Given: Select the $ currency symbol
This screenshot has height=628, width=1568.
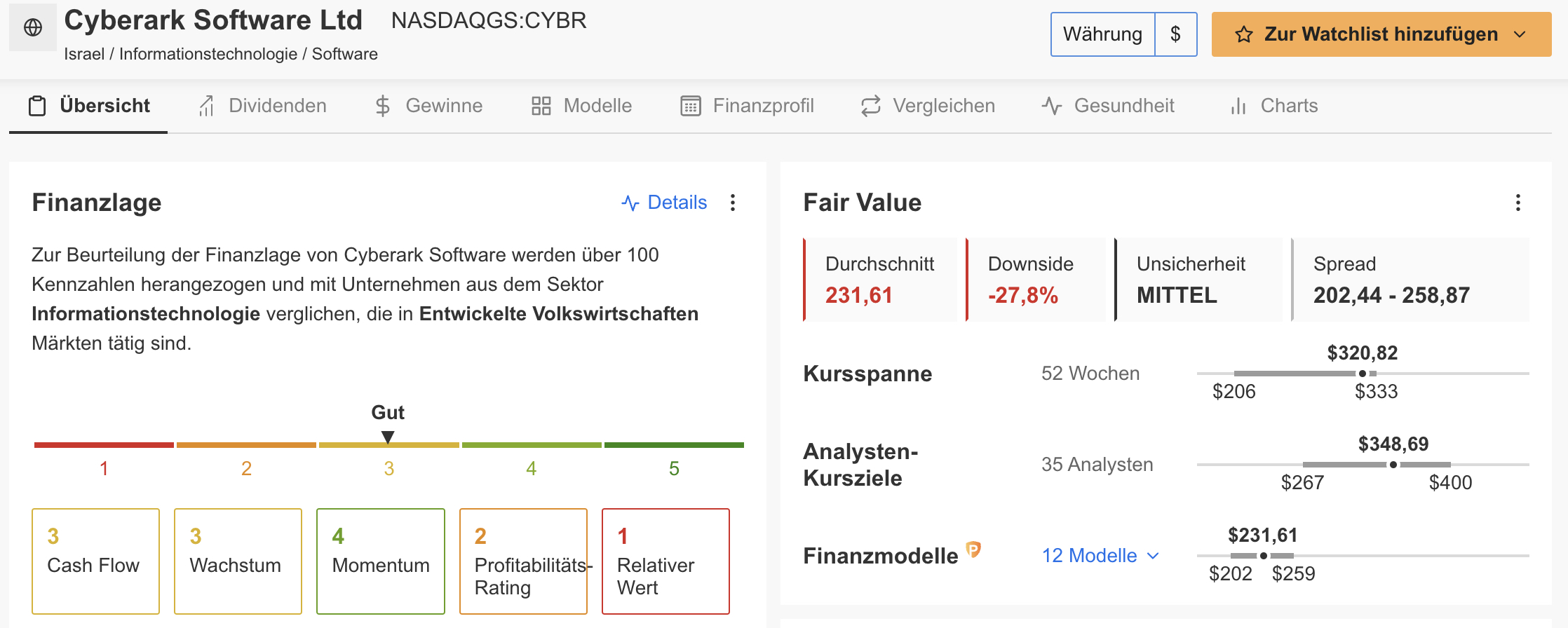Looking at the screenshot, I should click(1176, 34).
